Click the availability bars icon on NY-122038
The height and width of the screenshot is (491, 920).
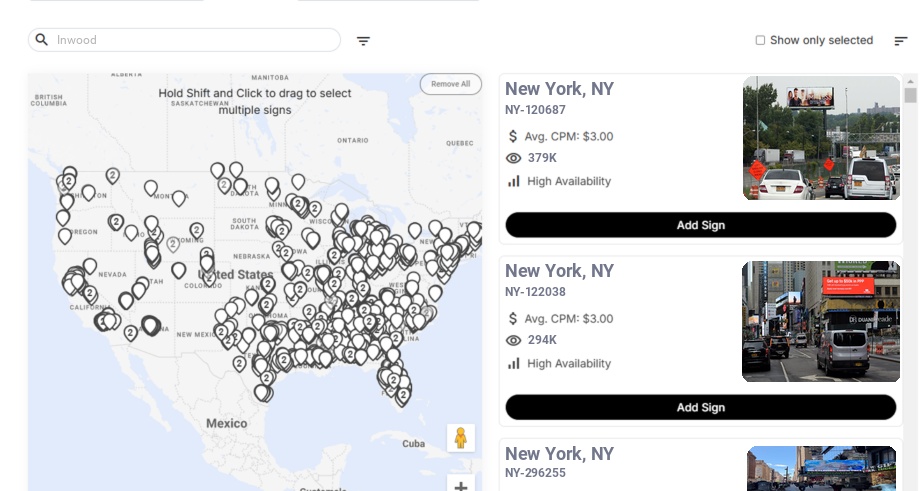point(513,363)
